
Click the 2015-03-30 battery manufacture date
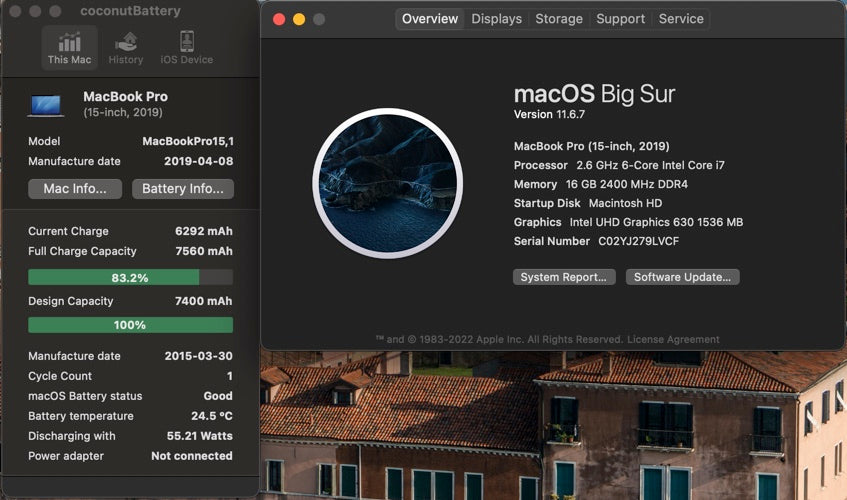[198, 356]
